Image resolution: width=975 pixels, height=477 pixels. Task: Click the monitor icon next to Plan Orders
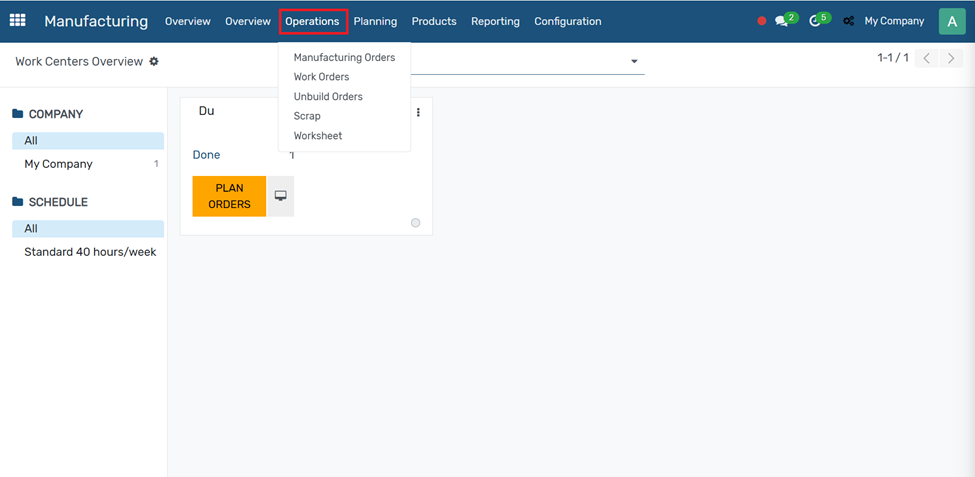280,196
